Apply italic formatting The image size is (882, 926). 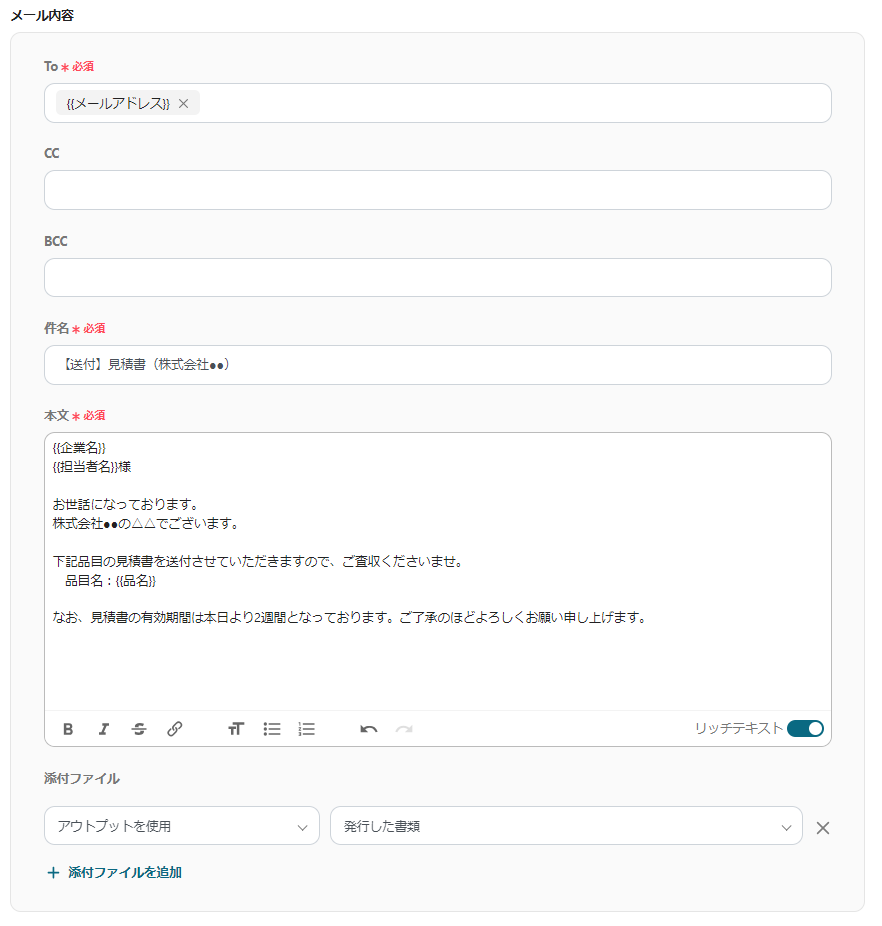[103, 729]
